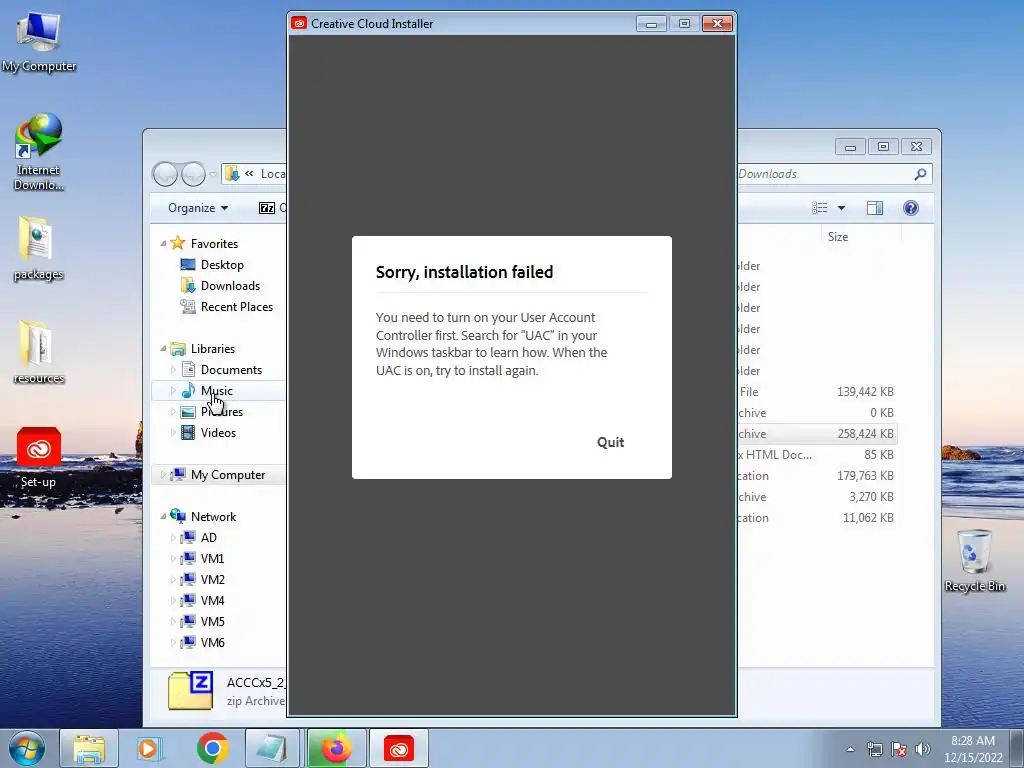
Task: Click Show desktop strip at taskbar end
Action: click(1017, 748)
